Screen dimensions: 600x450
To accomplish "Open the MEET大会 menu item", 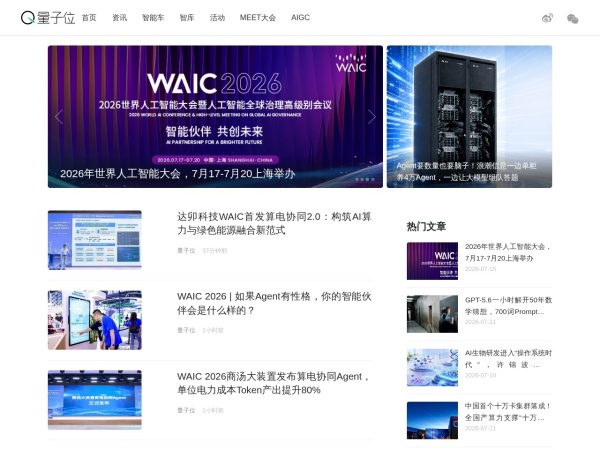I will tap(258, 18).
